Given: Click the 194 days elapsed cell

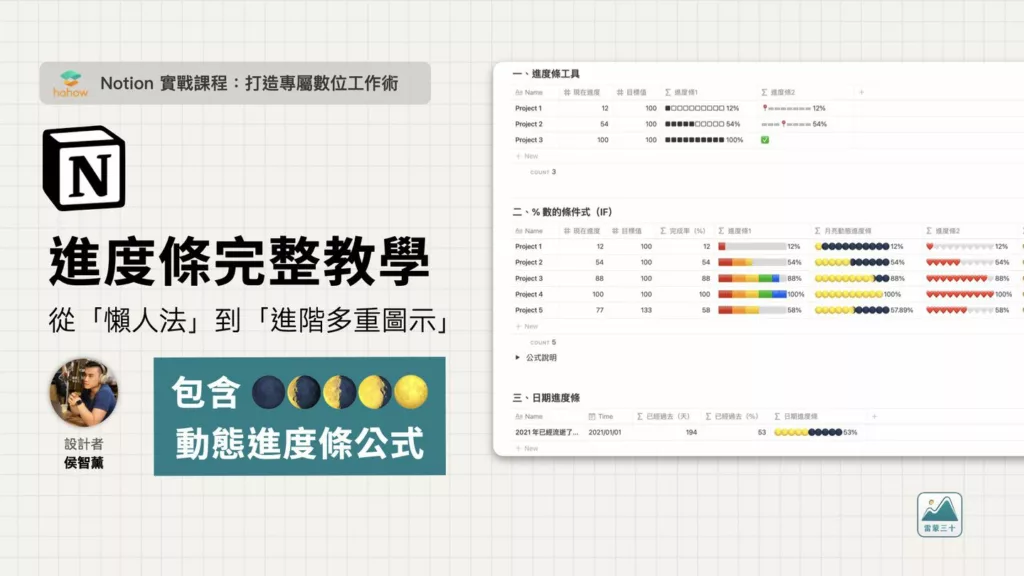Looking at the screenshot, I should tap(691, 432).
